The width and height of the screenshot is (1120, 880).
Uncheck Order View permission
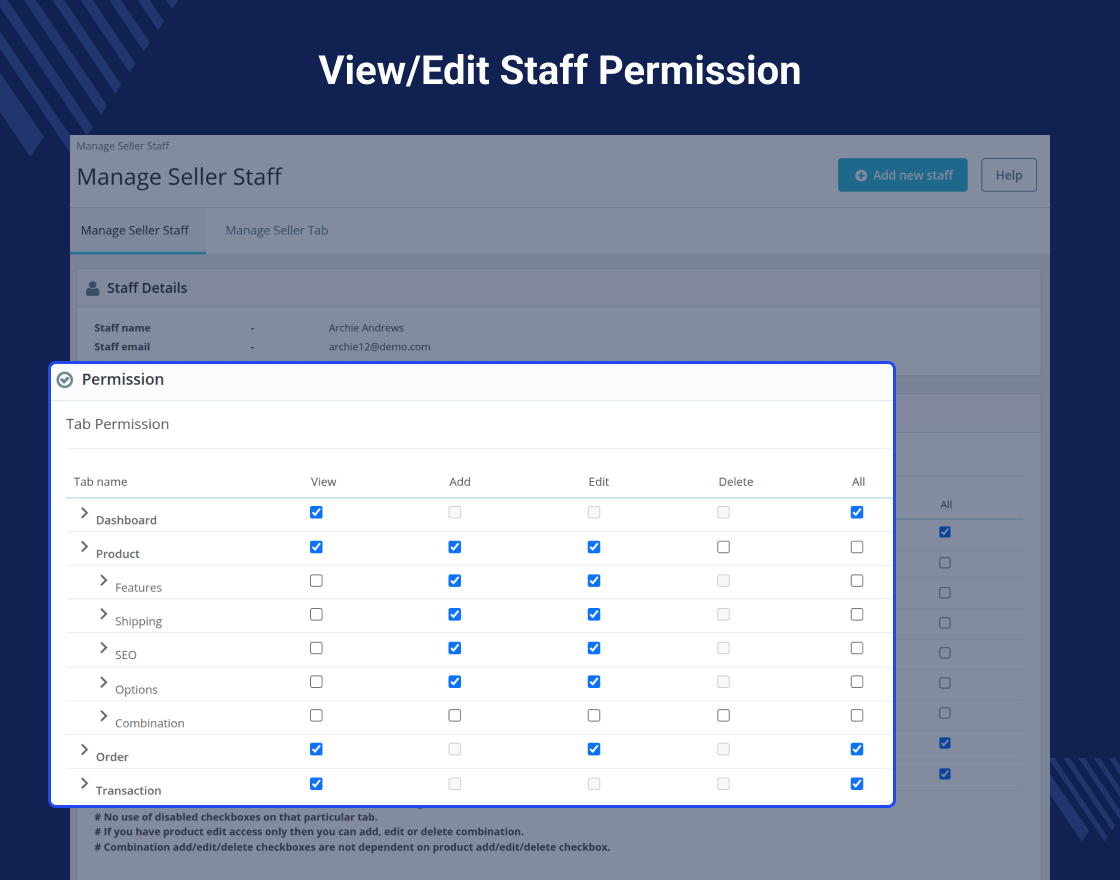316,749
